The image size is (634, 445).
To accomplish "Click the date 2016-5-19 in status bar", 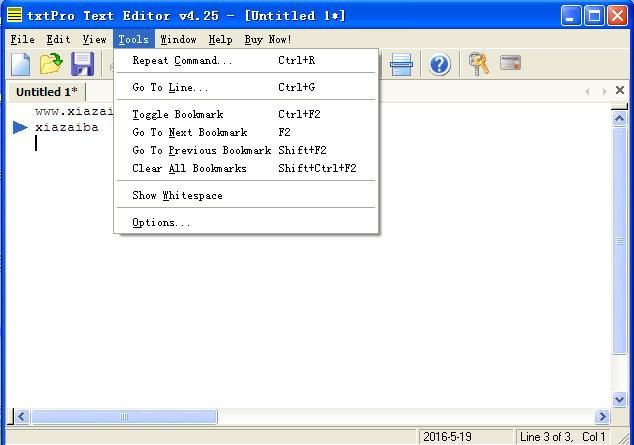I will [x=447, y=437].
